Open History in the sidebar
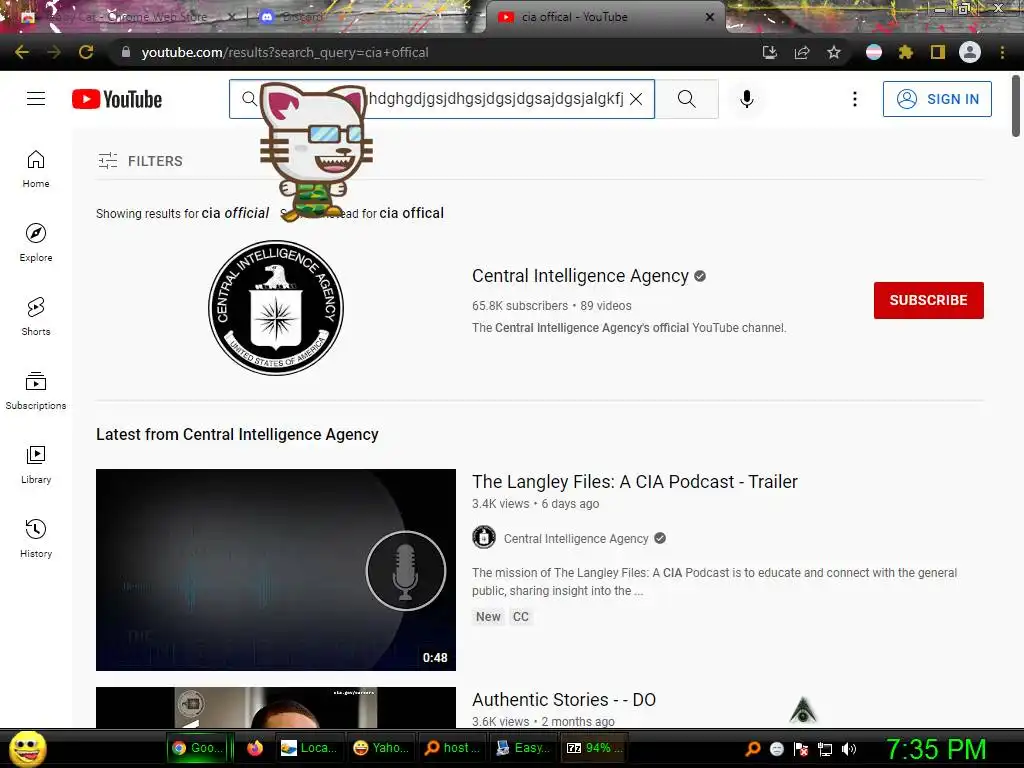Image resolution: width=1024 pixels, height=768 pixels. 36,538
